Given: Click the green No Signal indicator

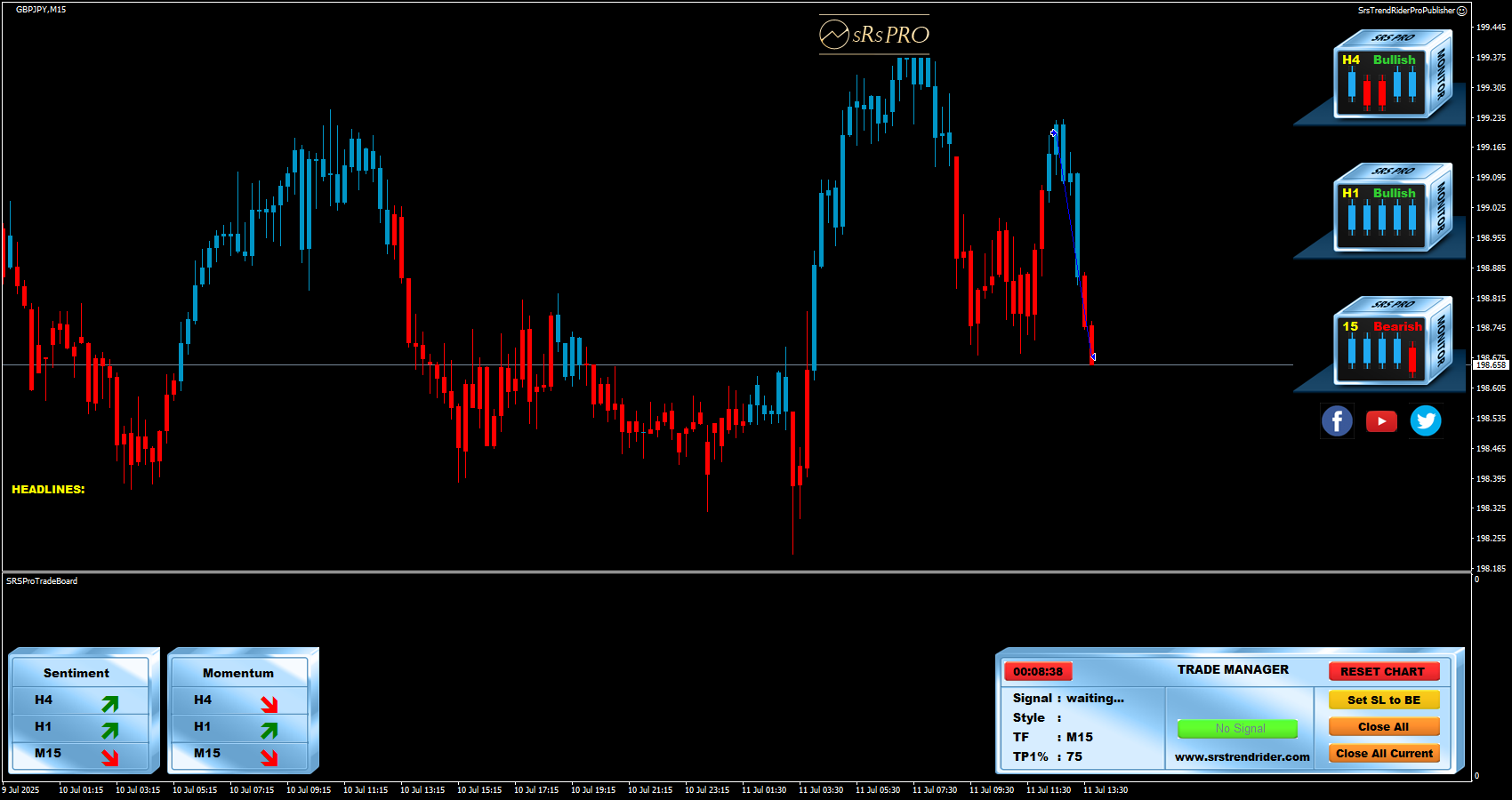Looking at the screenshot, I should [x=1238, y=728].
